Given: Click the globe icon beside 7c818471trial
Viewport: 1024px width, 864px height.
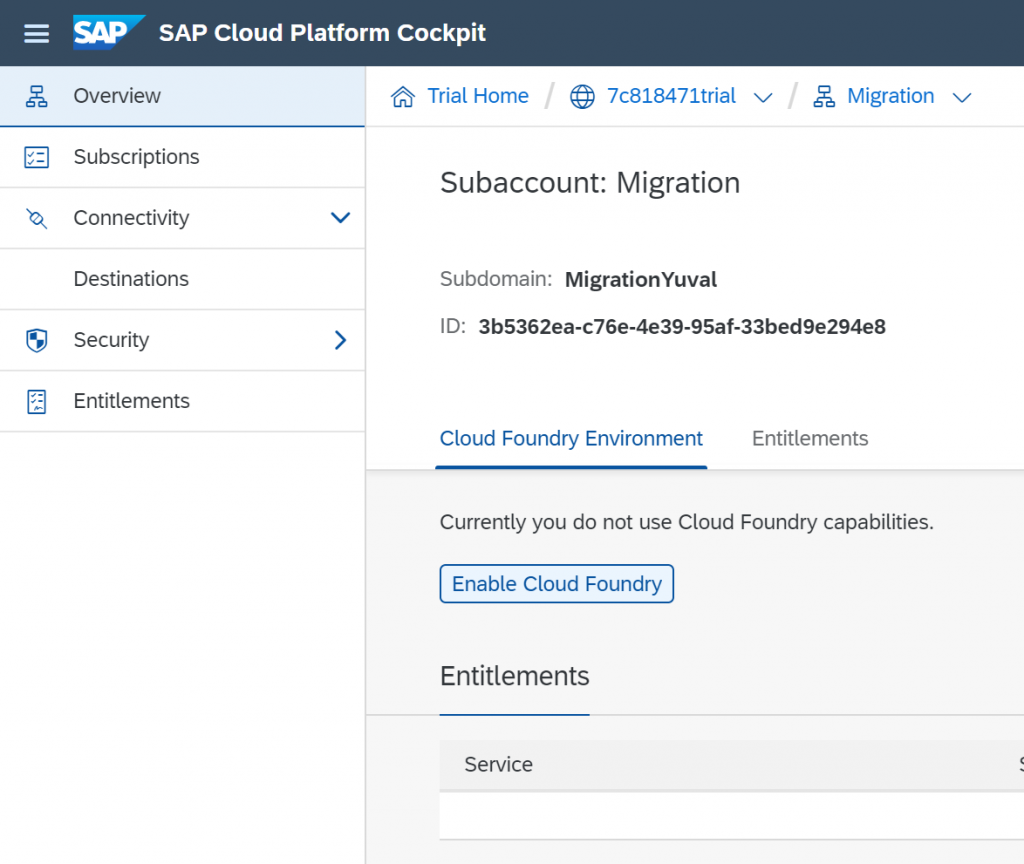Looking at the screenshot, I should tap(582, 97).
